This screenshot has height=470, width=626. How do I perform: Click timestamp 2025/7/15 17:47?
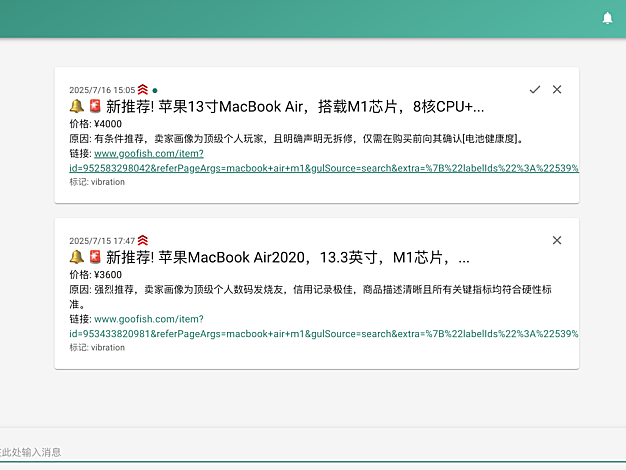point(102,241)
